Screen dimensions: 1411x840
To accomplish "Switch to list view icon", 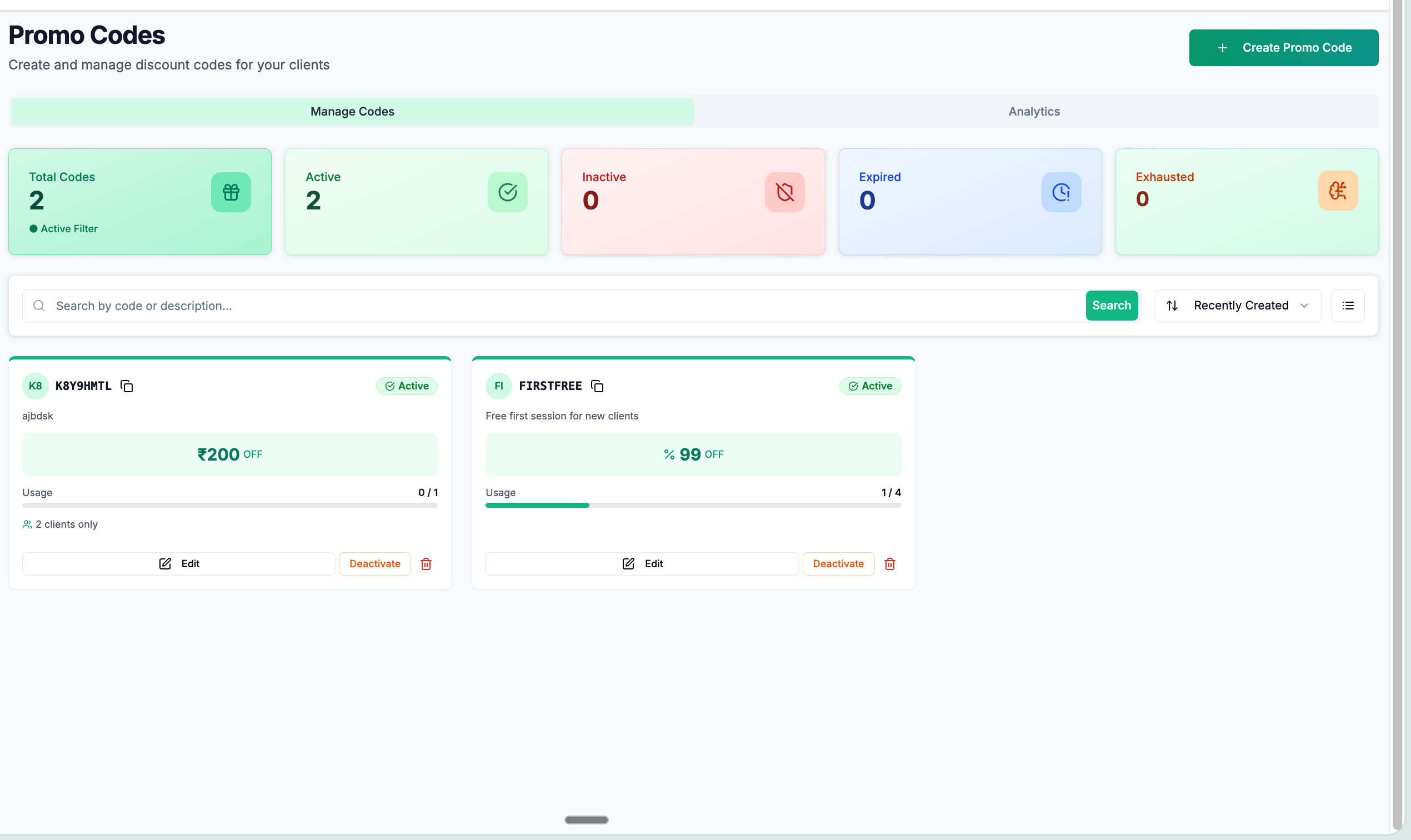I will (x=1348, y=306).
